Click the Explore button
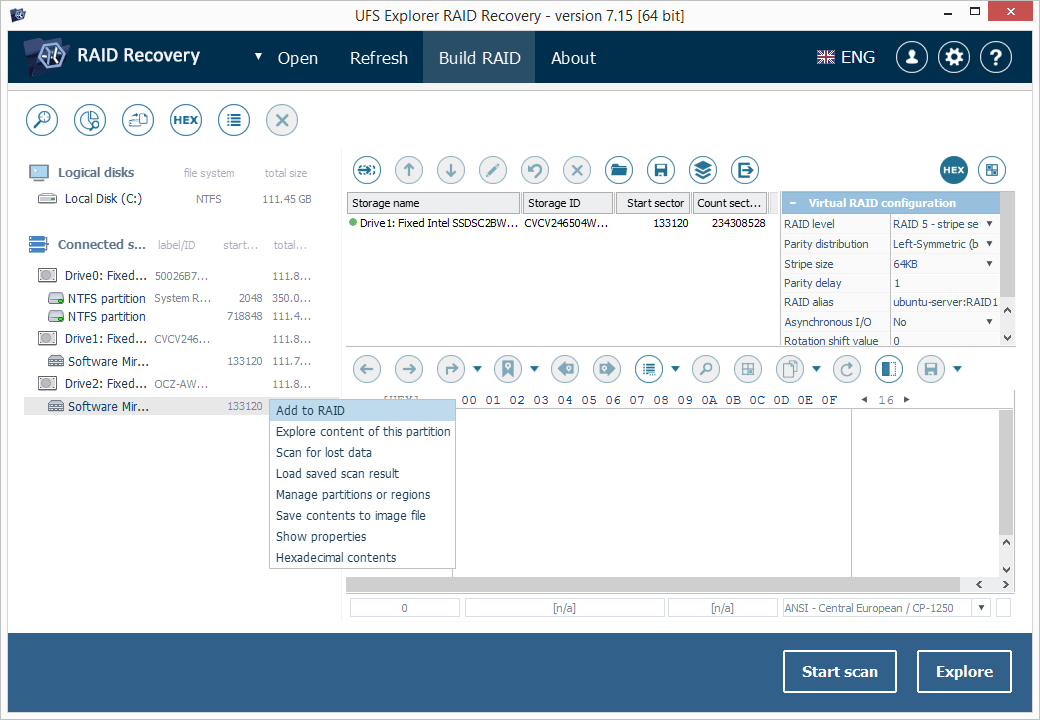 pyautogui.click(x=964, y=672)
